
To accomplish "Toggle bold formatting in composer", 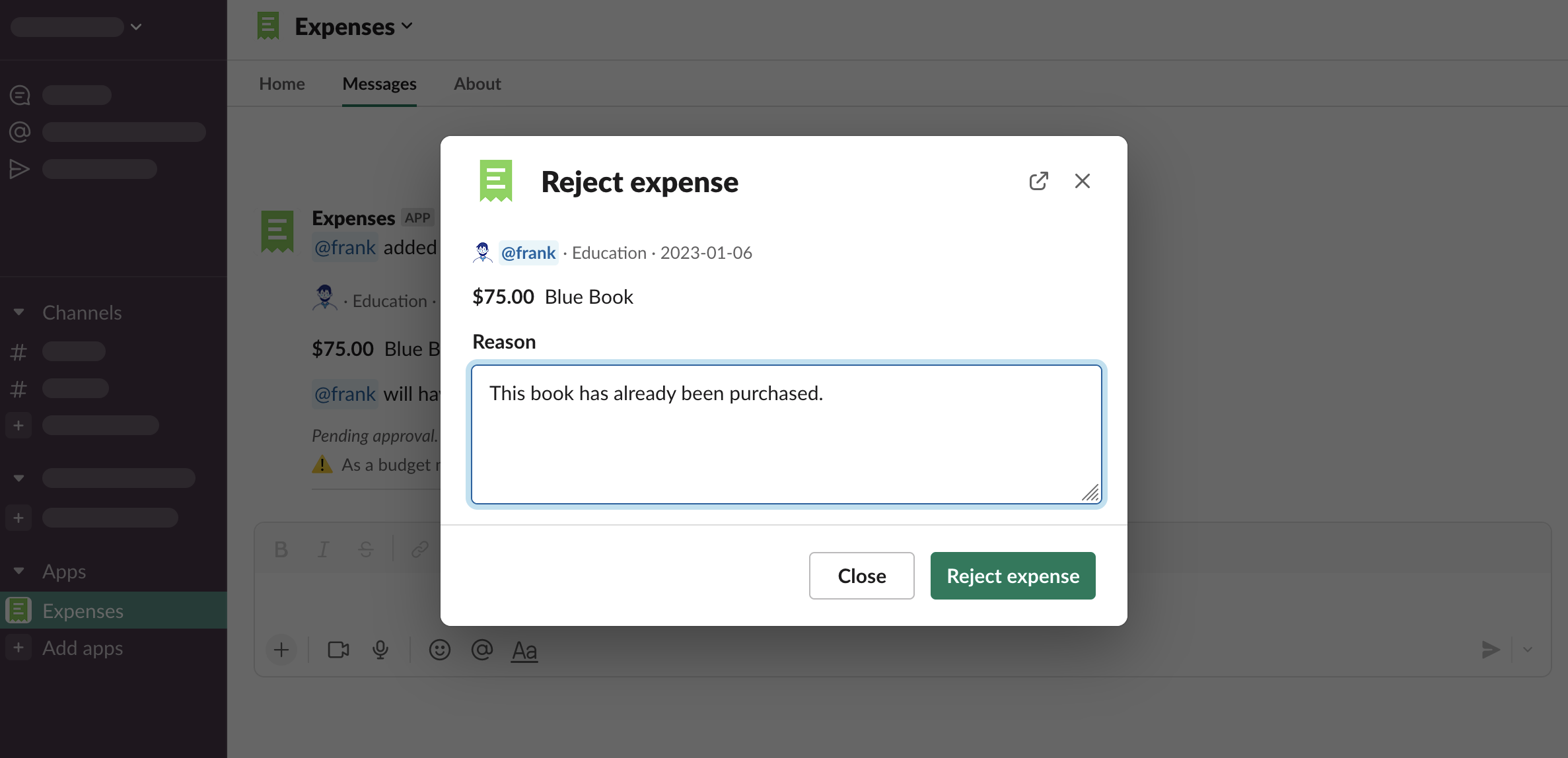I will (x=281, y=549).
